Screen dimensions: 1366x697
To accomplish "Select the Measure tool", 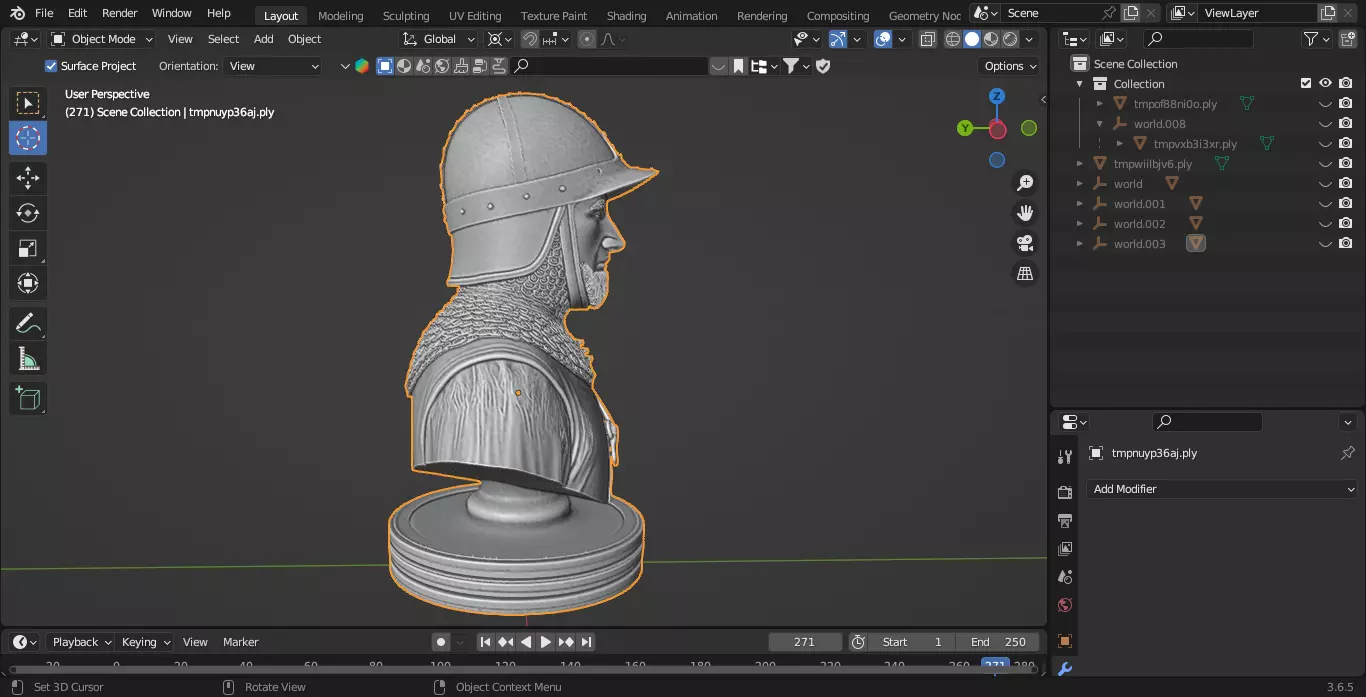I will pos(28,358).
